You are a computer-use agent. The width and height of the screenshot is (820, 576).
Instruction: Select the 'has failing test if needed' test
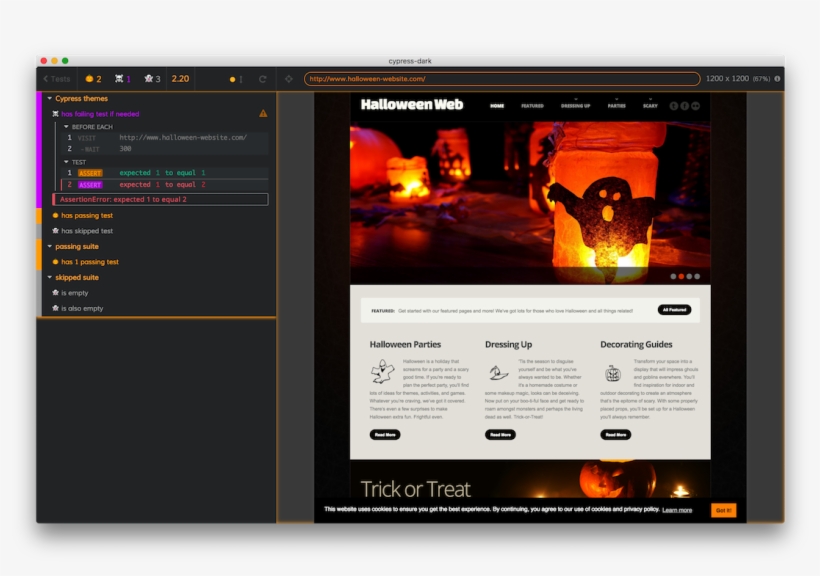tap(100, 114)
